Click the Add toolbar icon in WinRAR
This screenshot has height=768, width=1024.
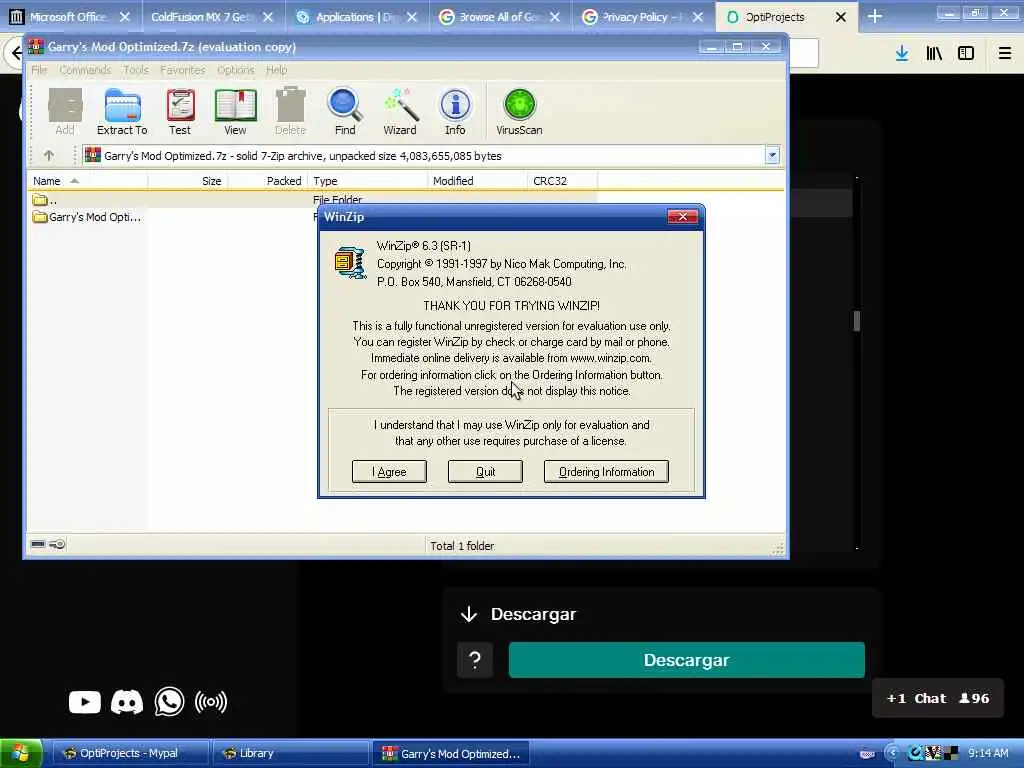click(x=65, y=112)
